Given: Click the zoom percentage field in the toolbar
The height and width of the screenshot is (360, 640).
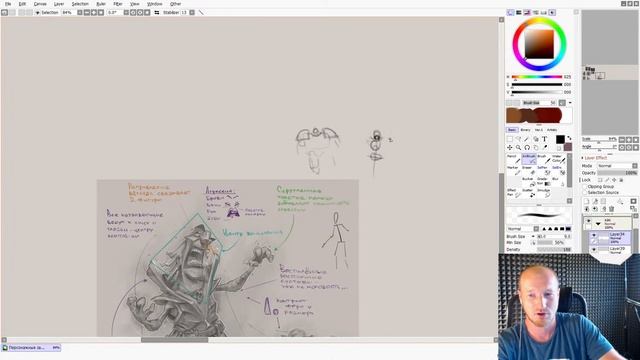Looking at the screenshot, I should pos(68,13).
